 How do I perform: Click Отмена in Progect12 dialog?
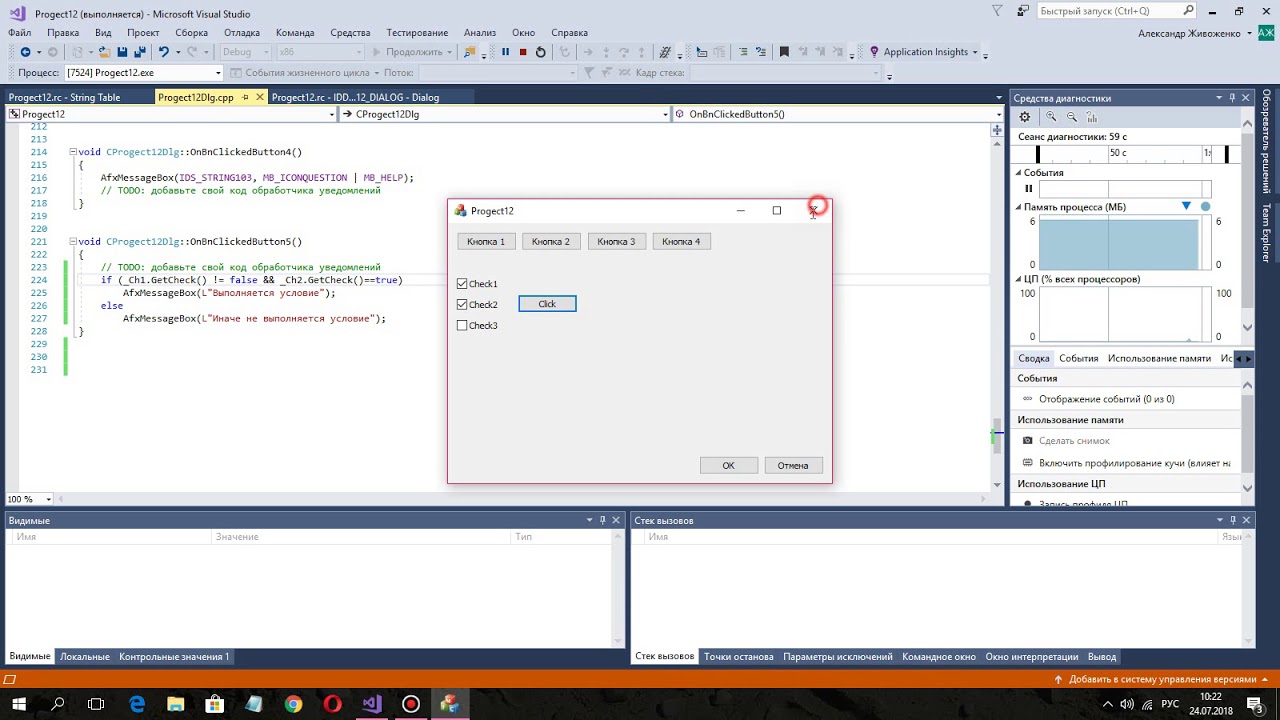[x=793, y=465]
